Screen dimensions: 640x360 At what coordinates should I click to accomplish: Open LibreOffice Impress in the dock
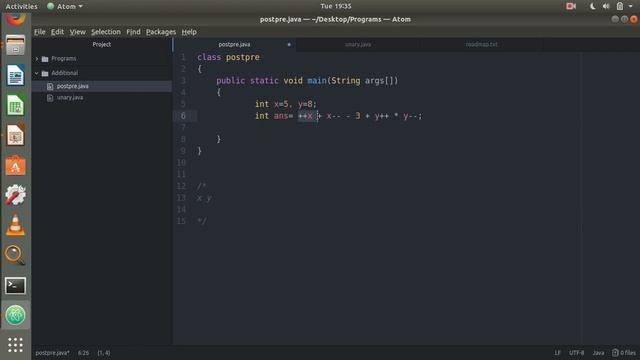16,135
